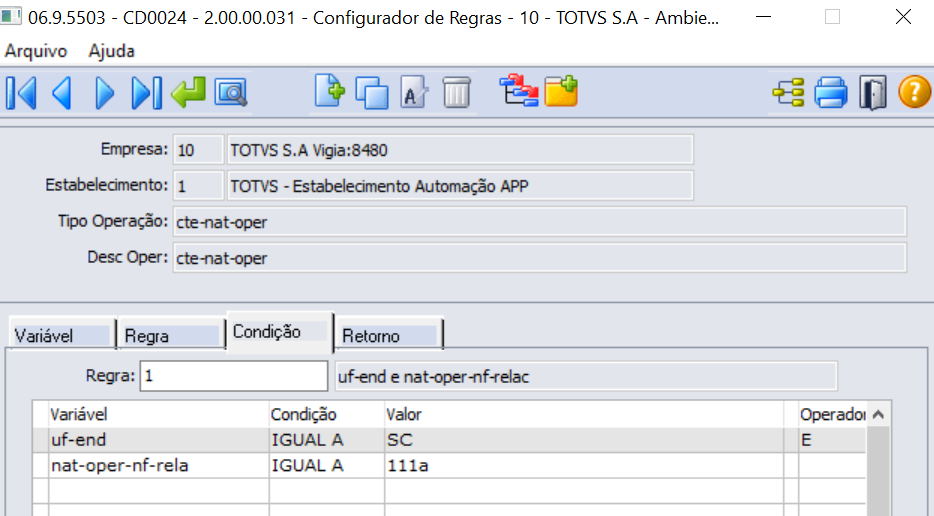Edit the record with the pencil icon
The image size is (934, 516).
click(414, 93)
